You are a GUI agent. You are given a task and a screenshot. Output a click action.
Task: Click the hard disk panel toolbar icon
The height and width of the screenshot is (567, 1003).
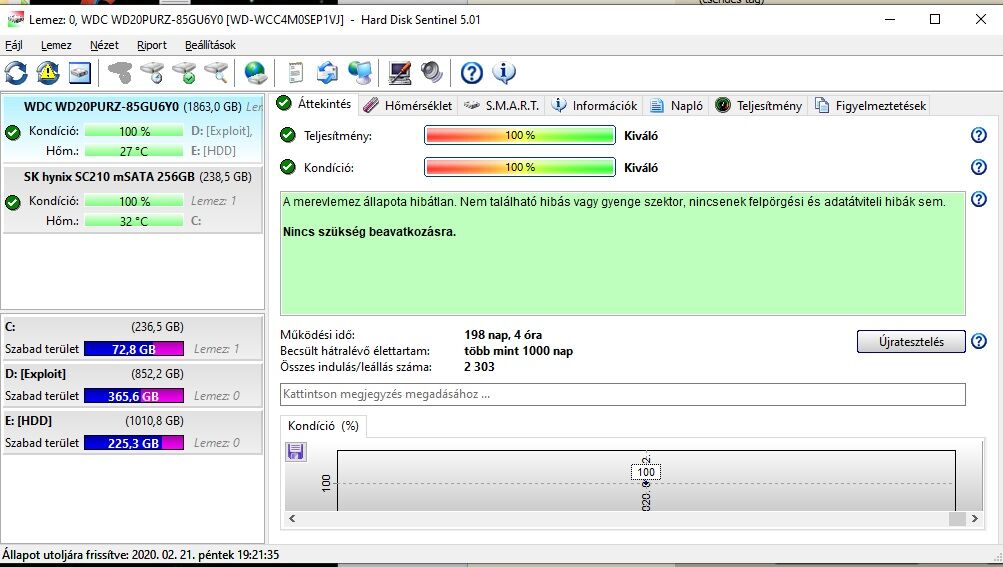80,73
